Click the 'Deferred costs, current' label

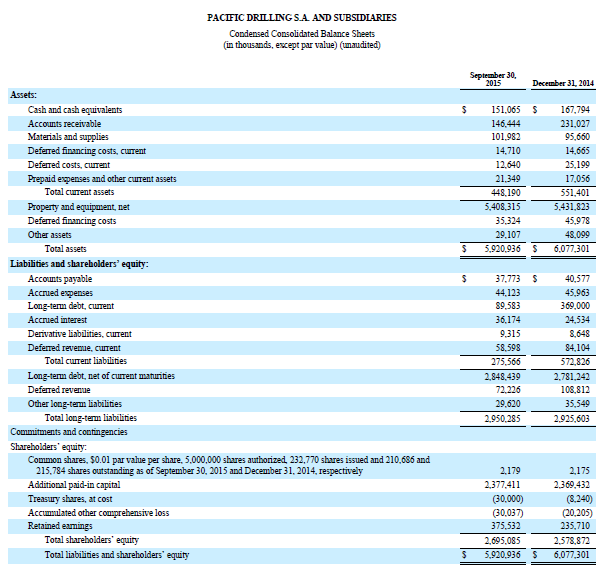(x=68, y=165)
